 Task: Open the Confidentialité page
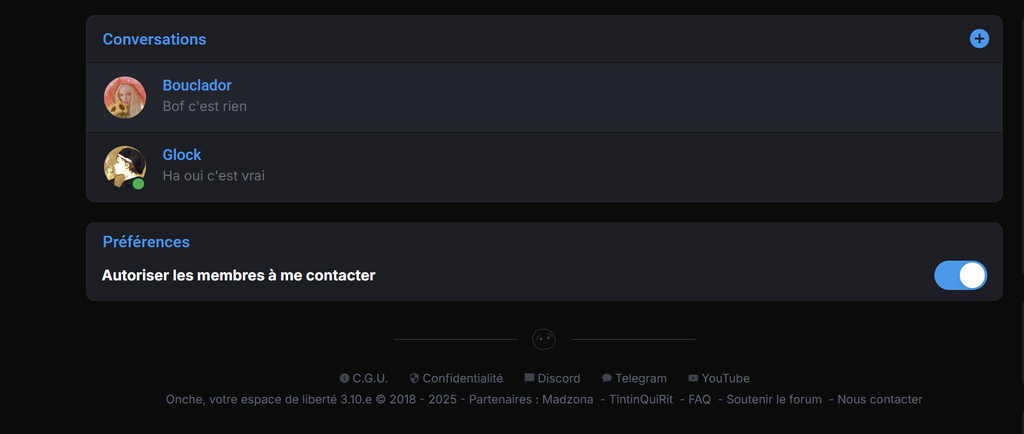coord(462,379)
